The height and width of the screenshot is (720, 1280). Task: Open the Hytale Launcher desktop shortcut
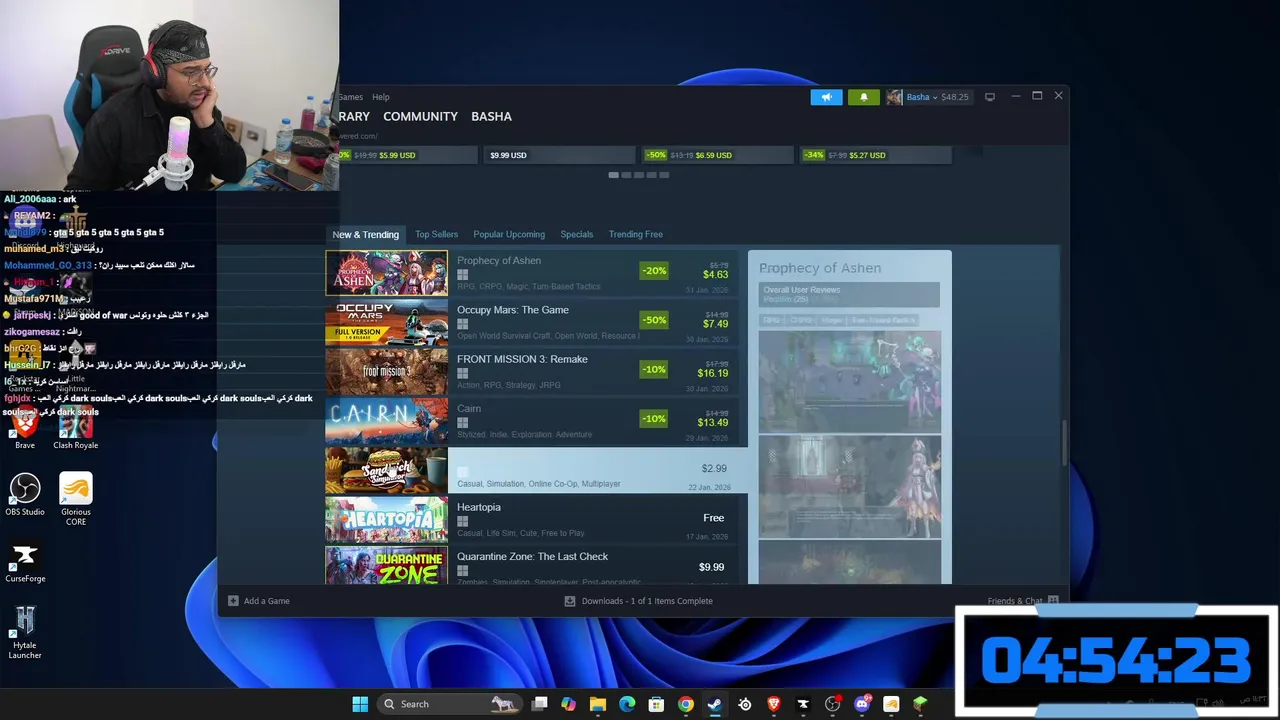point(25,633)
